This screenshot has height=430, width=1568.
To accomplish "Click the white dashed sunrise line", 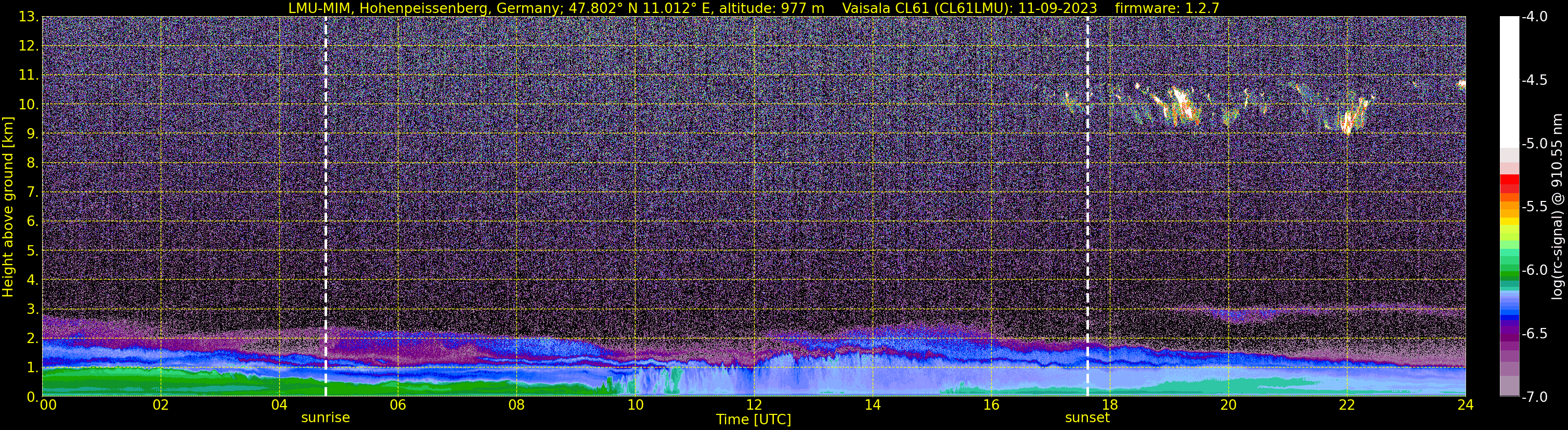I will 326,207.
